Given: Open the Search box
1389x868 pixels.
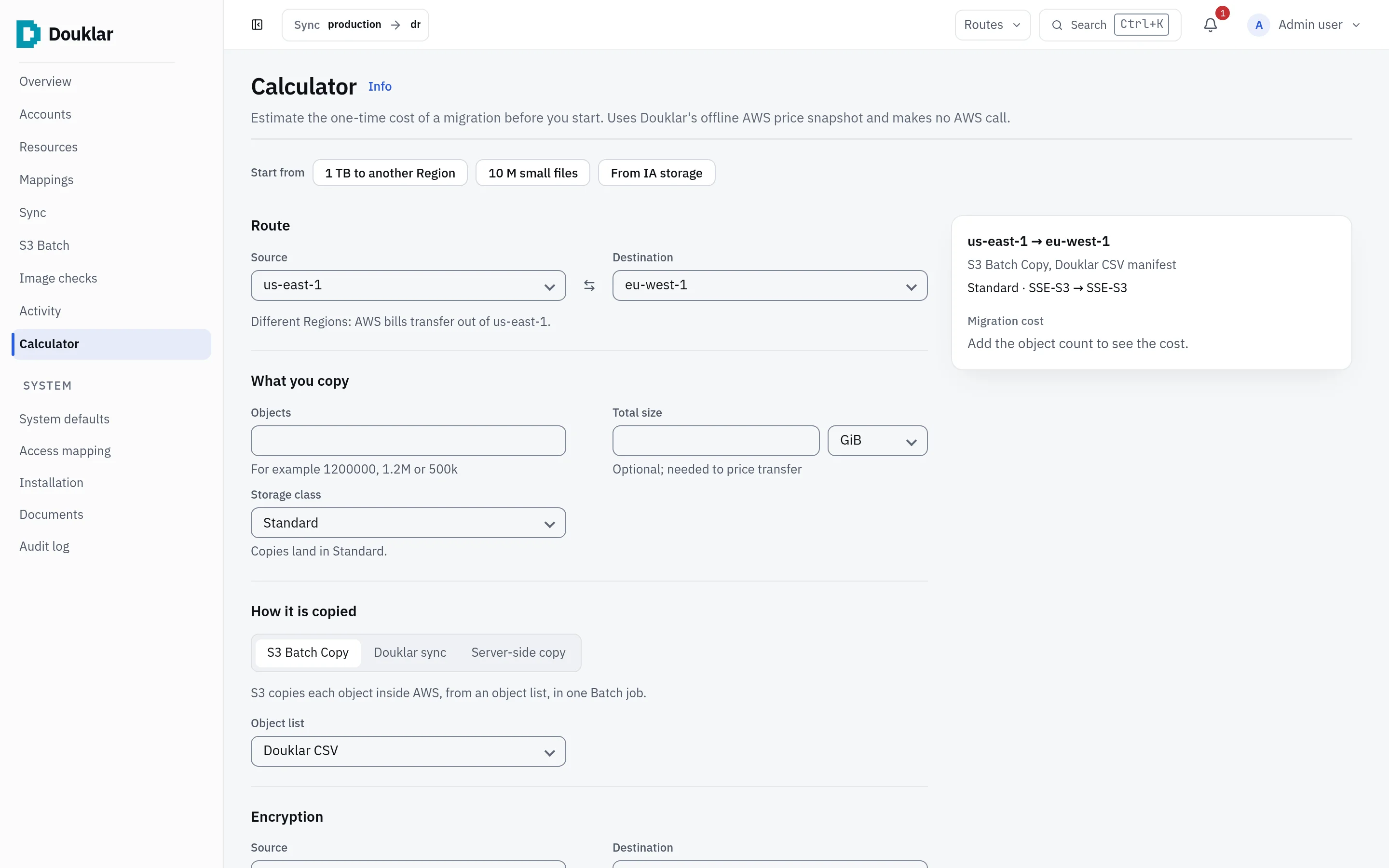Looking at the screenshot, I should point(1109,25).
